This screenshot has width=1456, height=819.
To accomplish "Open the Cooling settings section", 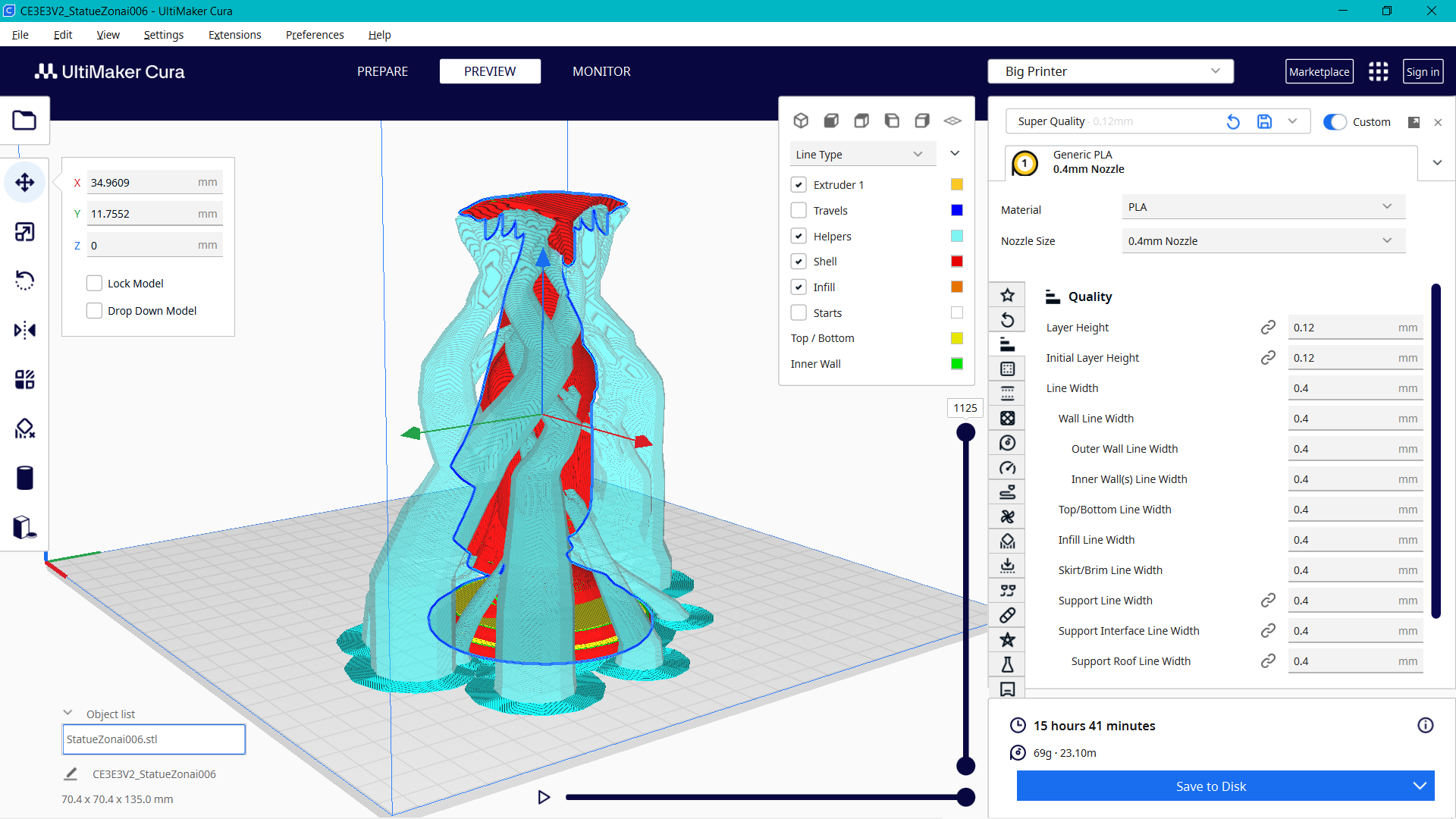I will click(1007, 516).
